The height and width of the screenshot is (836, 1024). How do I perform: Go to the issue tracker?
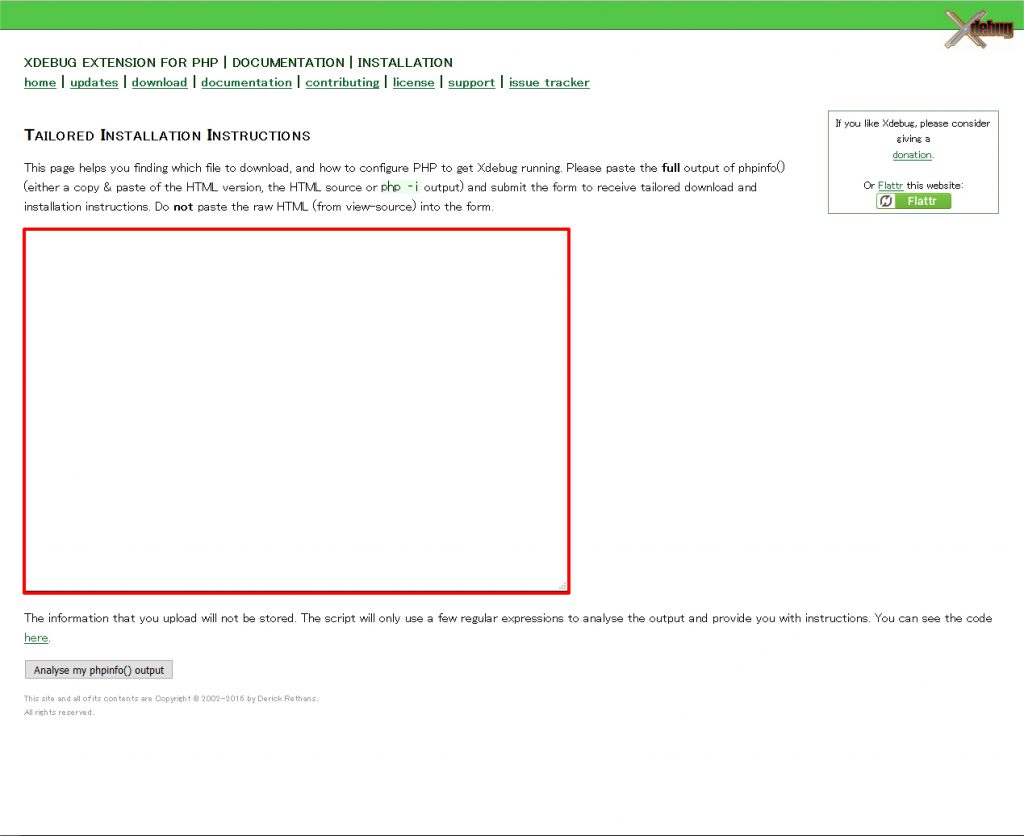(549, 82)
